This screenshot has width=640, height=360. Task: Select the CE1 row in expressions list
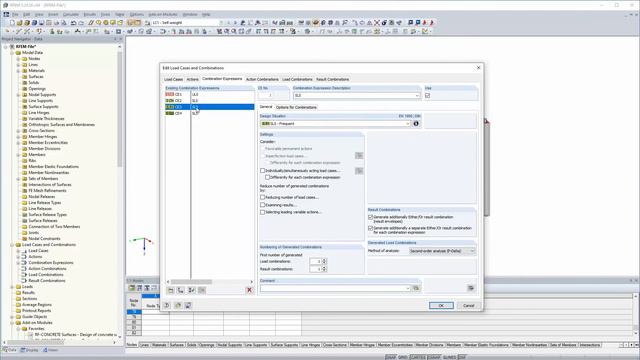pos(209,94)
